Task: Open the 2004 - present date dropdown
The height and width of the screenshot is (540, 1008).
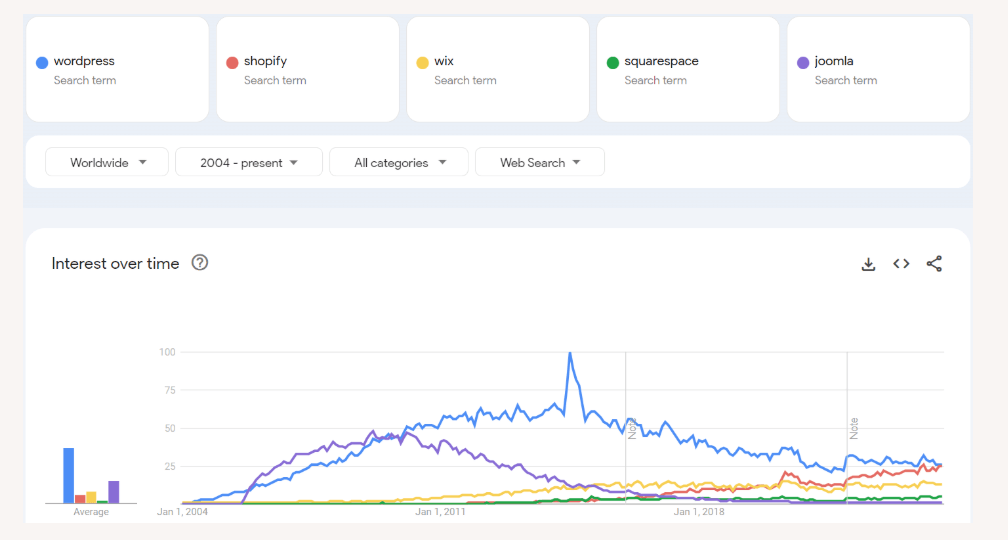Action: click(249, 162)
